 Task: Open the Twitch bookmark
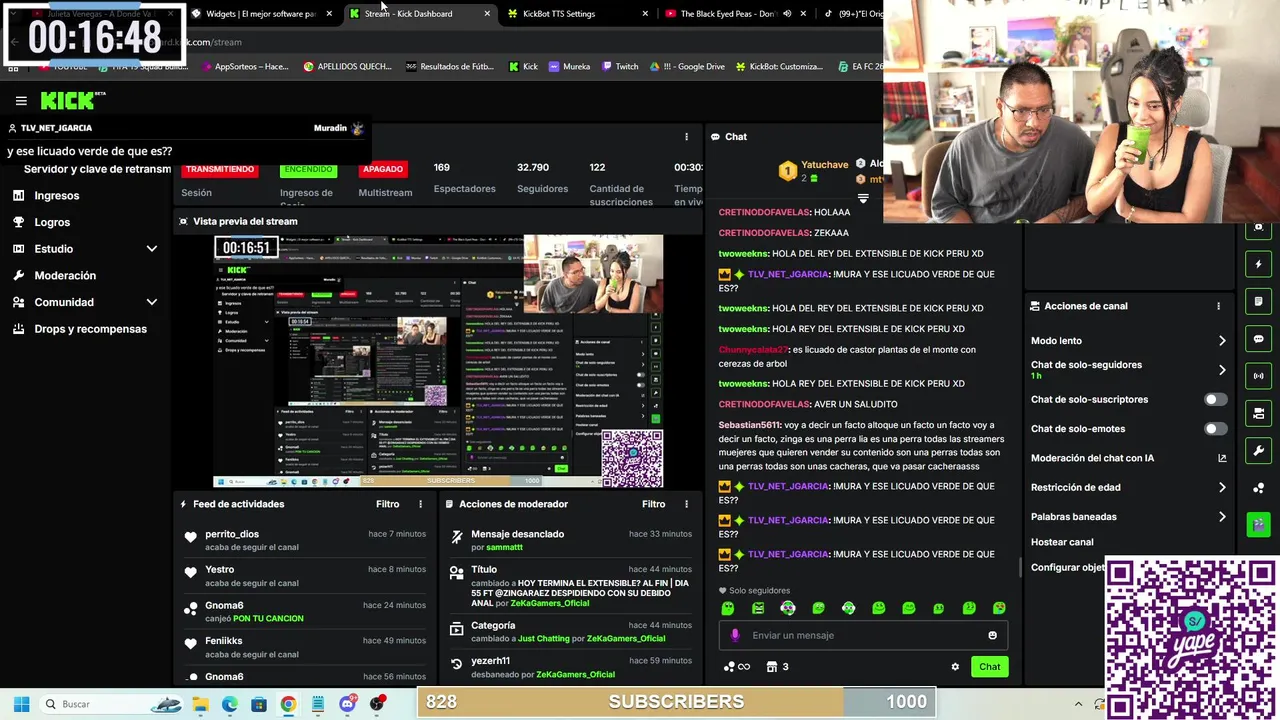pyautogui.click(x=620, y=67)
